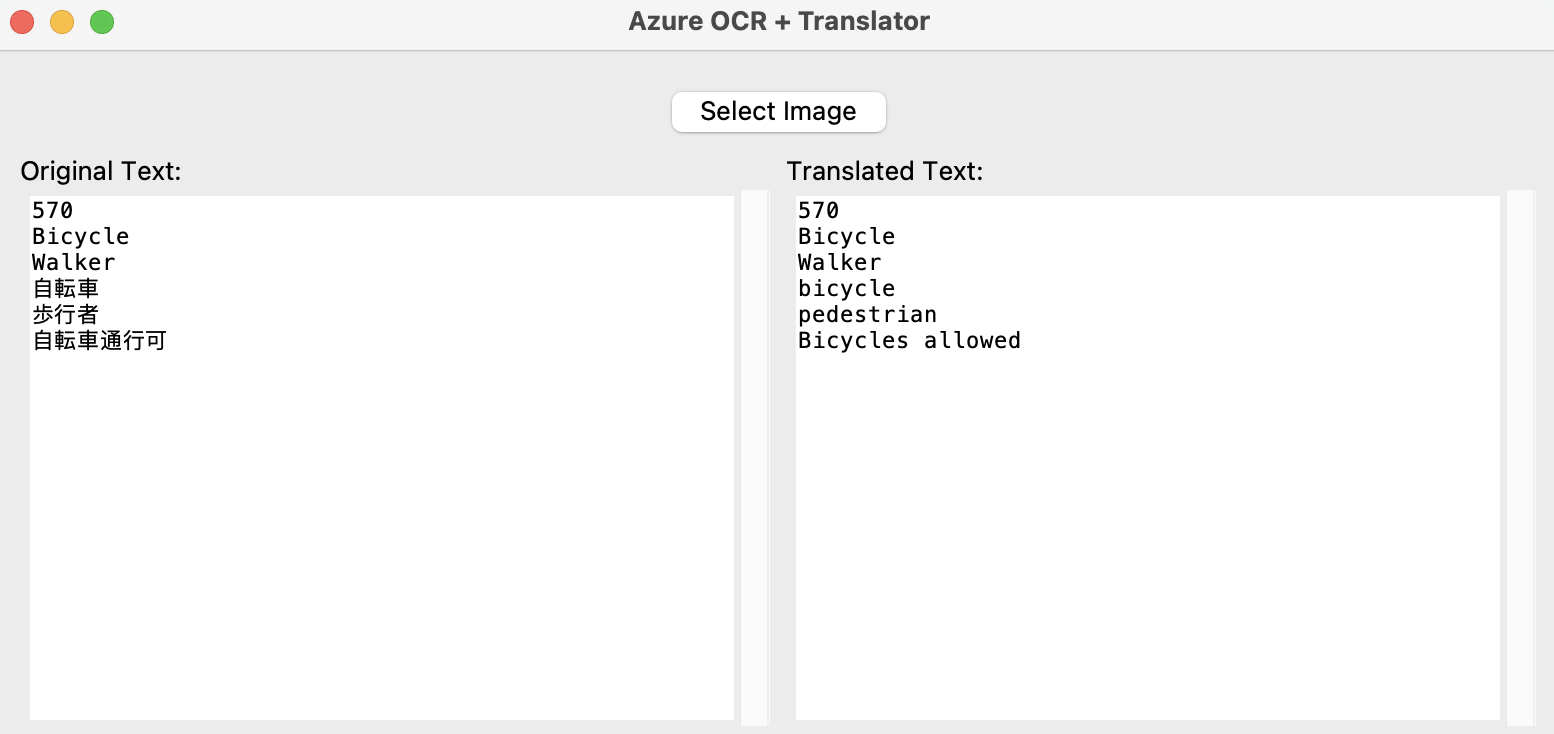
Task: Click the window title "Azure OCR + Translator"
Action: pyautogui.click(x=779, y=21)
